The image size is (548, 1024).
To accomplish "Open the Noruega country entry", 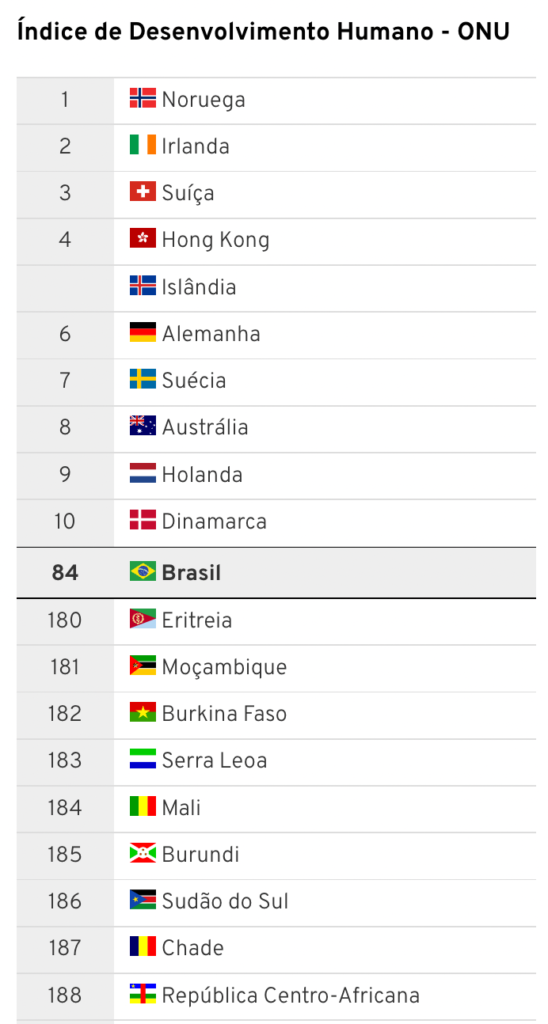I will (204, 100).
